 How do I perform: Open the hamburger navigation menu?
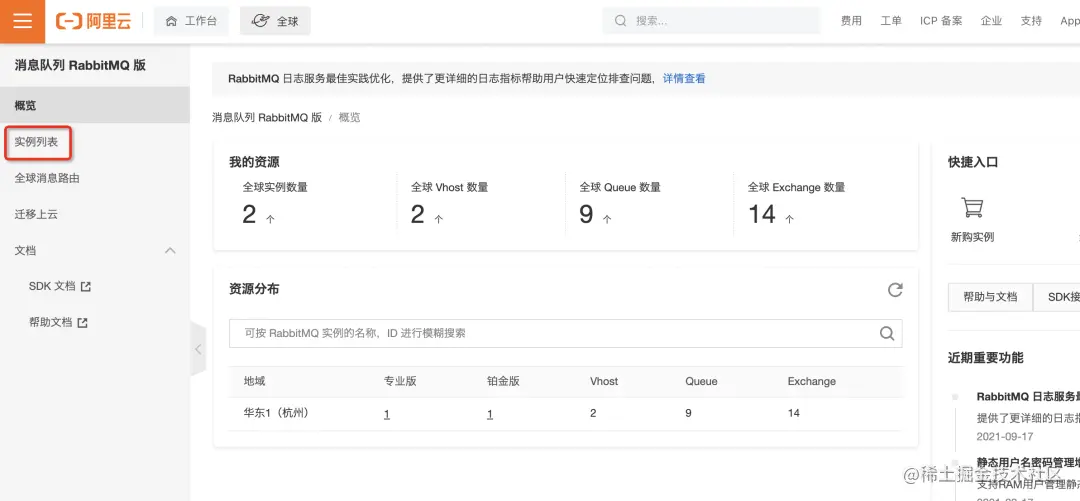23,21
